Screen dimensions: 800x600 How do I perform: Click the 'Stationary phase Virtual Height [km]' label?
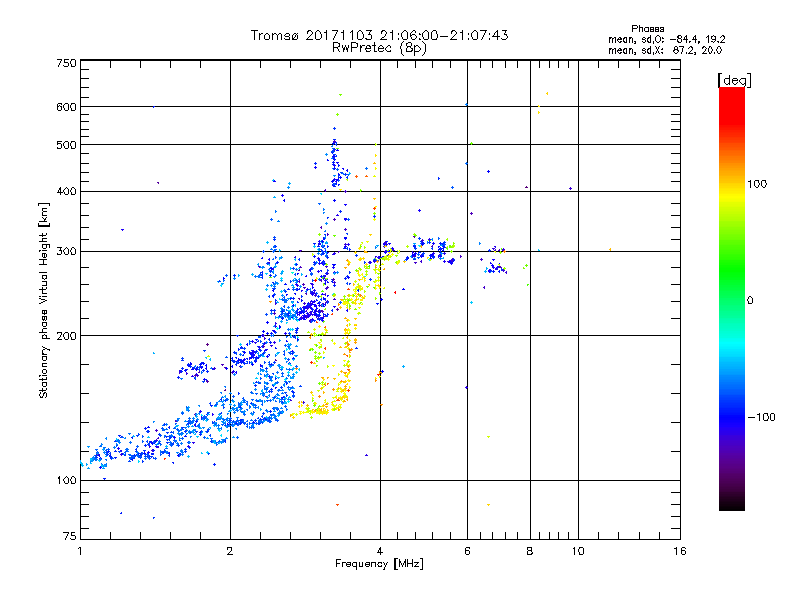pos(44,300)
